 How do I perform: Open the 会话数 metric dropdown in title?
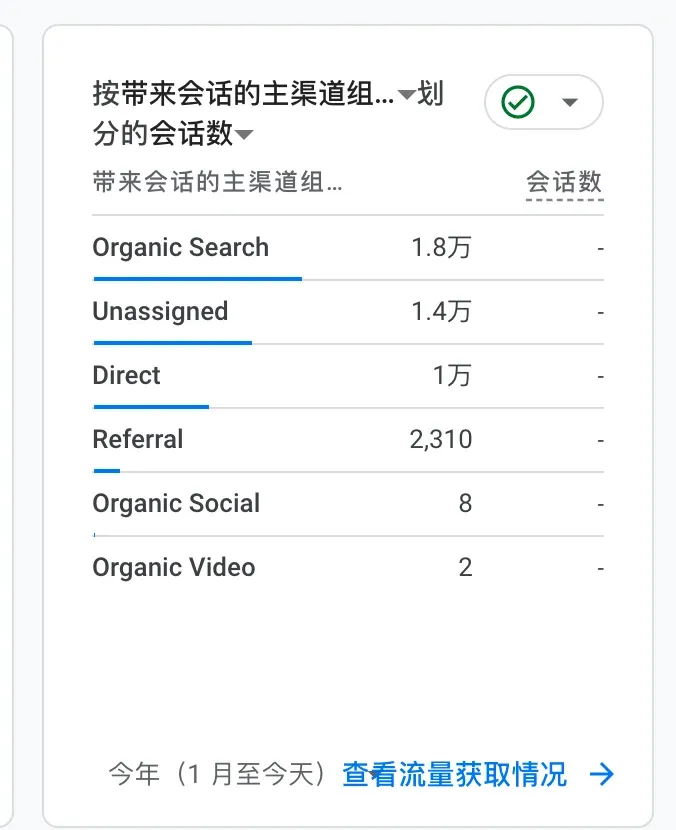click(243, 135)
